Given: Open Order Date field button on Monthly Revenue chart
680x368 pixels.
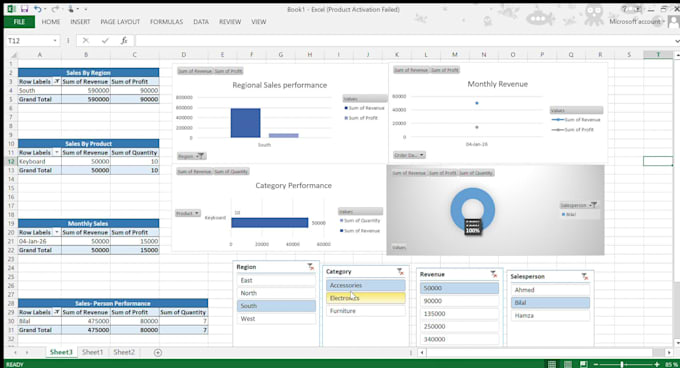Looking at the screenshot, I should 409,155.
